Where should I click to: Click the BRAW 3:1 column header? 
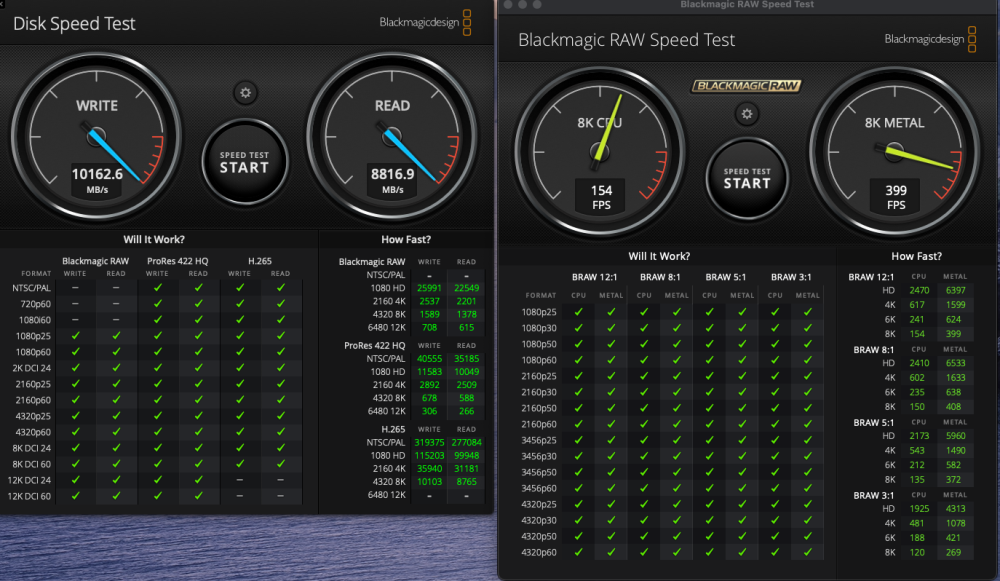(x=791, y=277)
